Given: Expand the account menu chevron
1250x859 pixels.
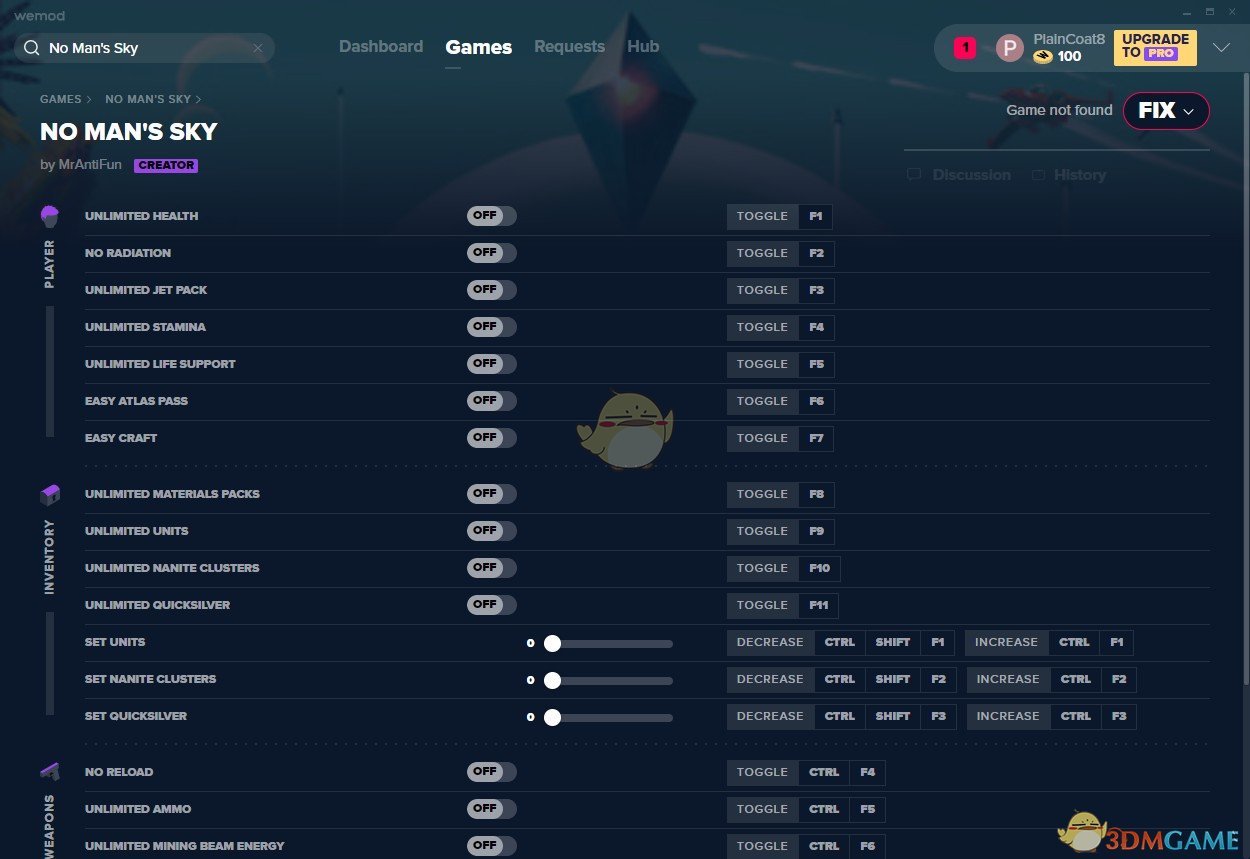Looking at the screenshot, I should tap(1221, 48).
